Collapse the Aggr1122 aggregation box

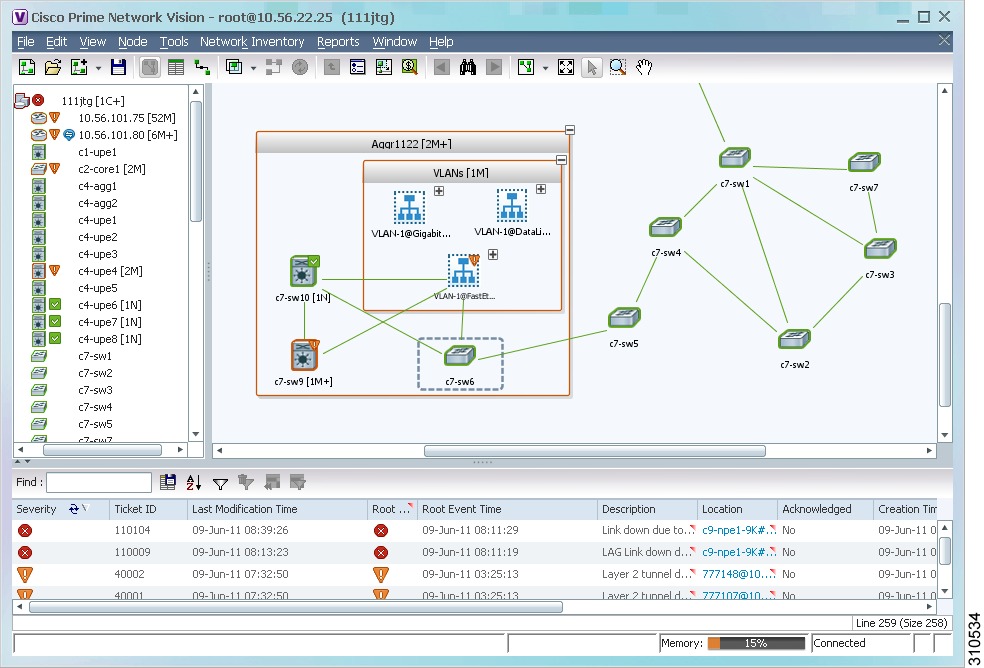pyautogui.click(x=570, y=130)
